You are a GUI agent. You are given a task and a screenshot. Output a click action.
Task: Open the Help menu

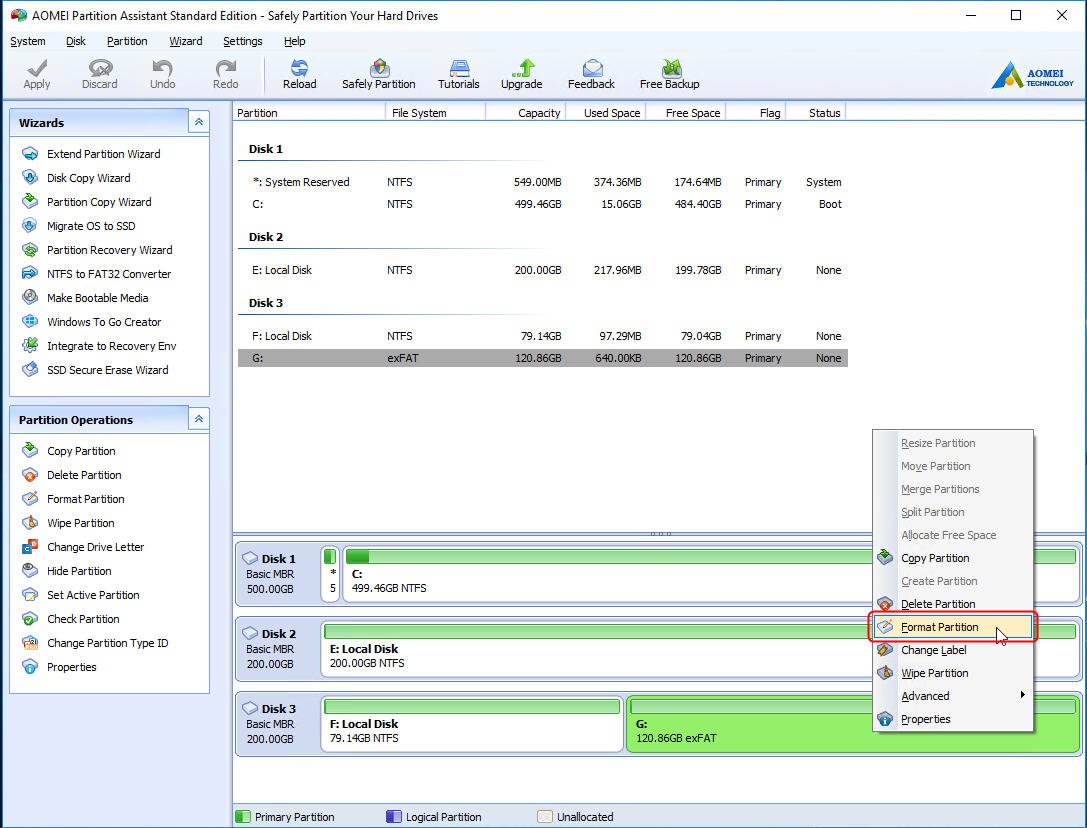click(x=295, y=41)
